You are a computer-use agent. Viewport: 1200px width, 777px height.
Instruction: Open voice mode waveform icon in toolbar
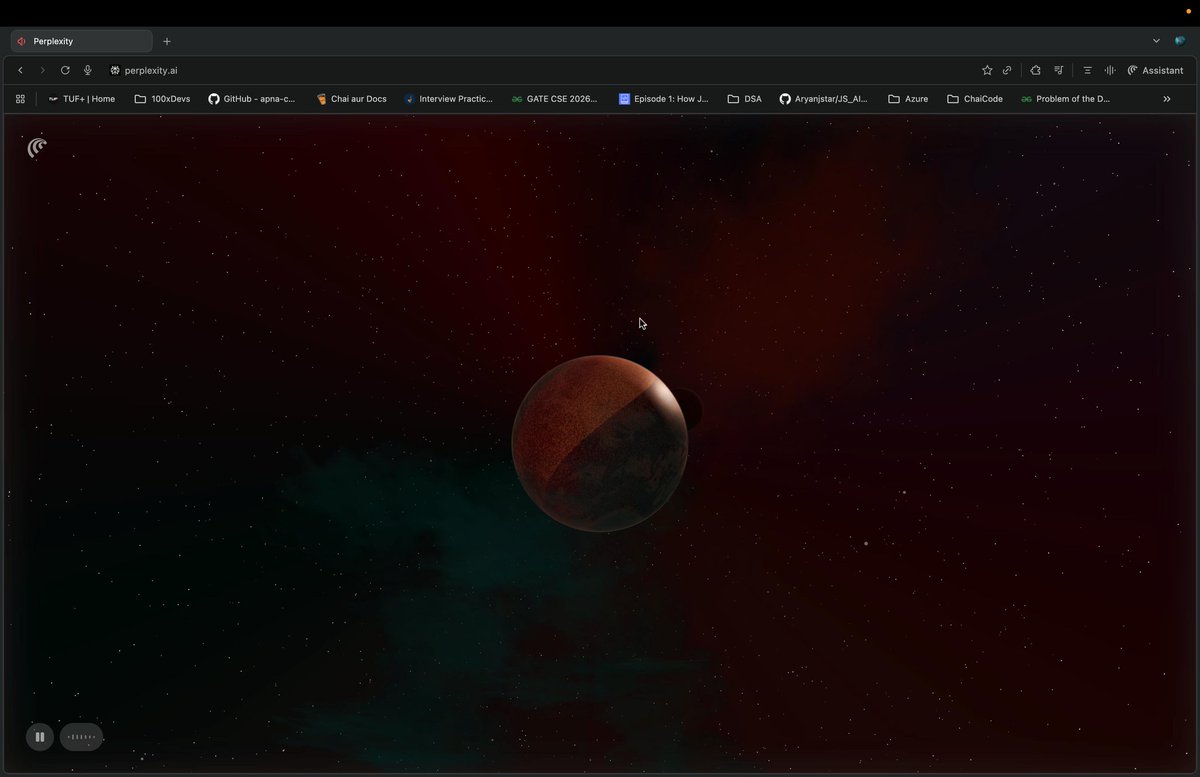[x=1110, y=71]
